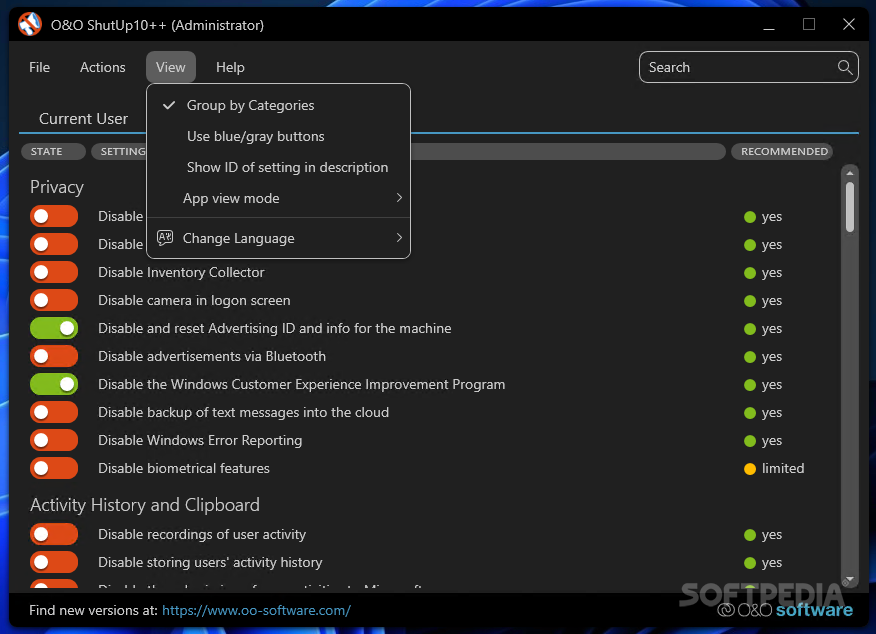Click the Disable storing users' activity history label
This screenshot has width=876, height=634.
click(210, 563)
